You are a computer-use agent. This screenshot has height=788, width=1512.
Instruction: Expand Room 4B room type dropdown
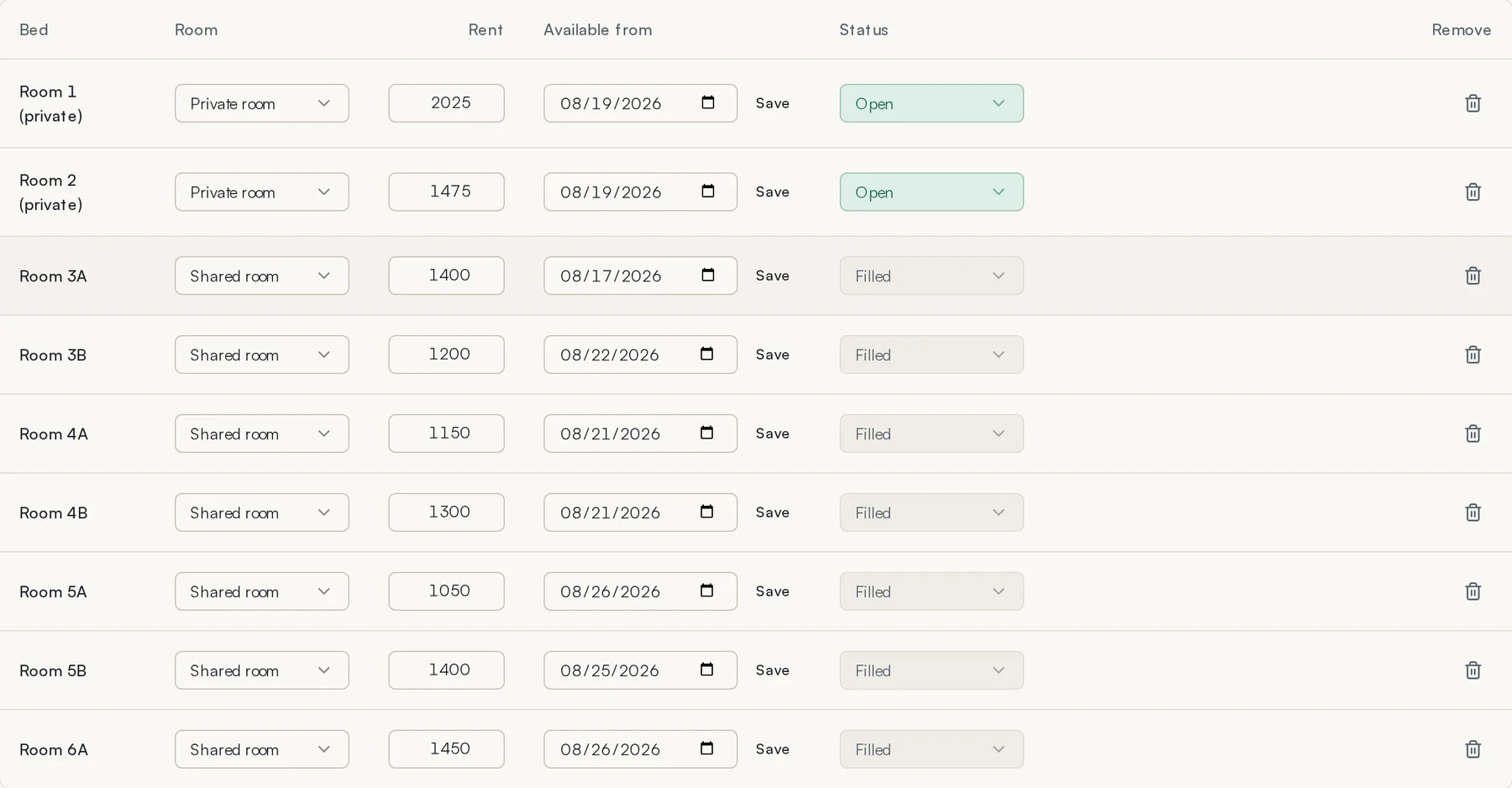[262, 512]
